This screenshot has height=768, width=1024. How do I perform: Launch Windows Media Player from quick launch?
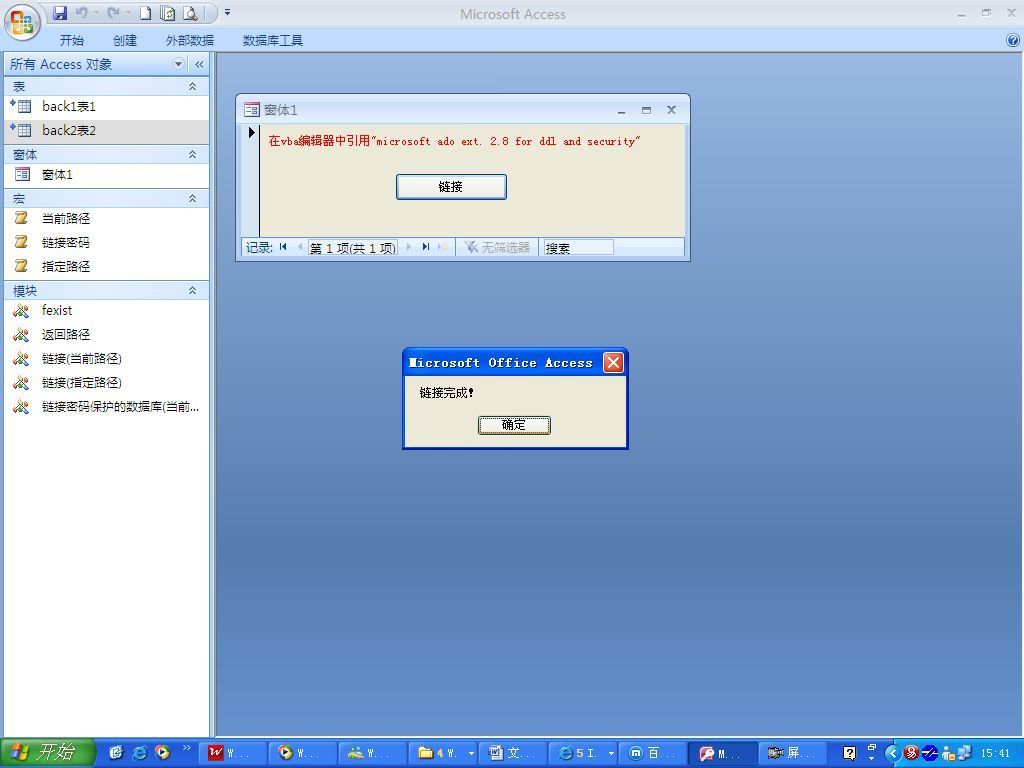pos(162,753)
